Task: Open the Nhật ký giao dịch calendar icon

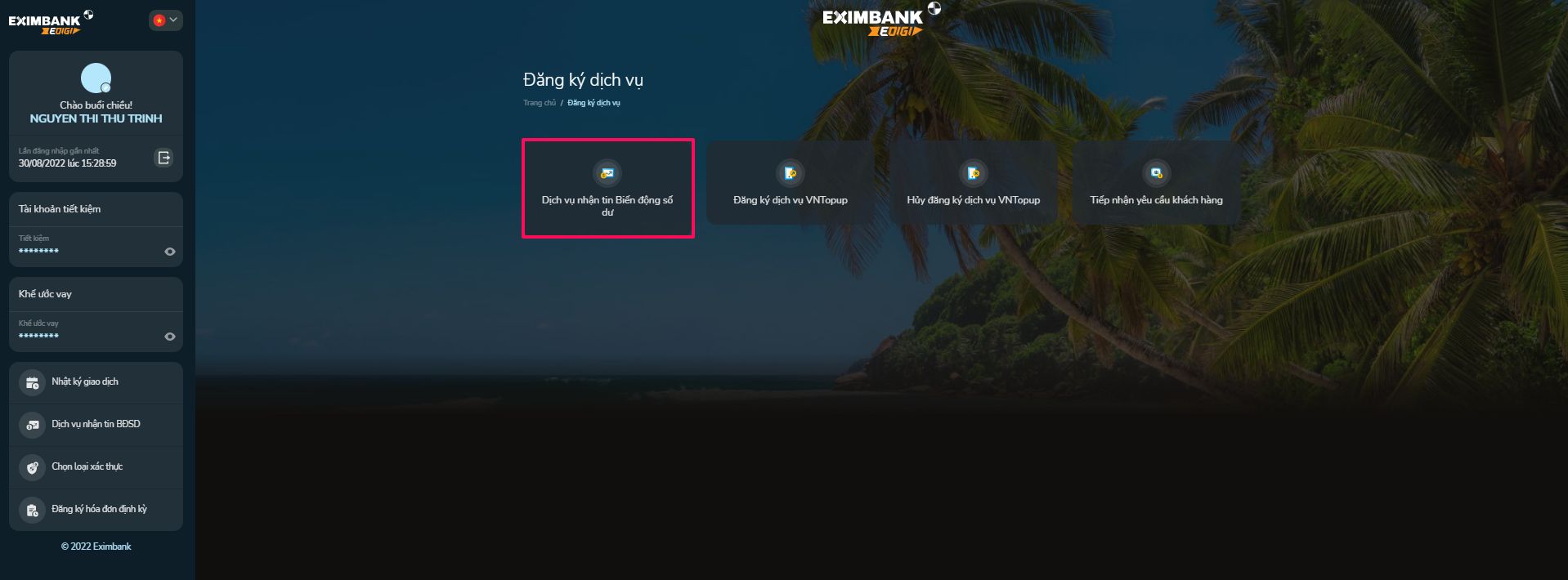Action: pos(32,382)
